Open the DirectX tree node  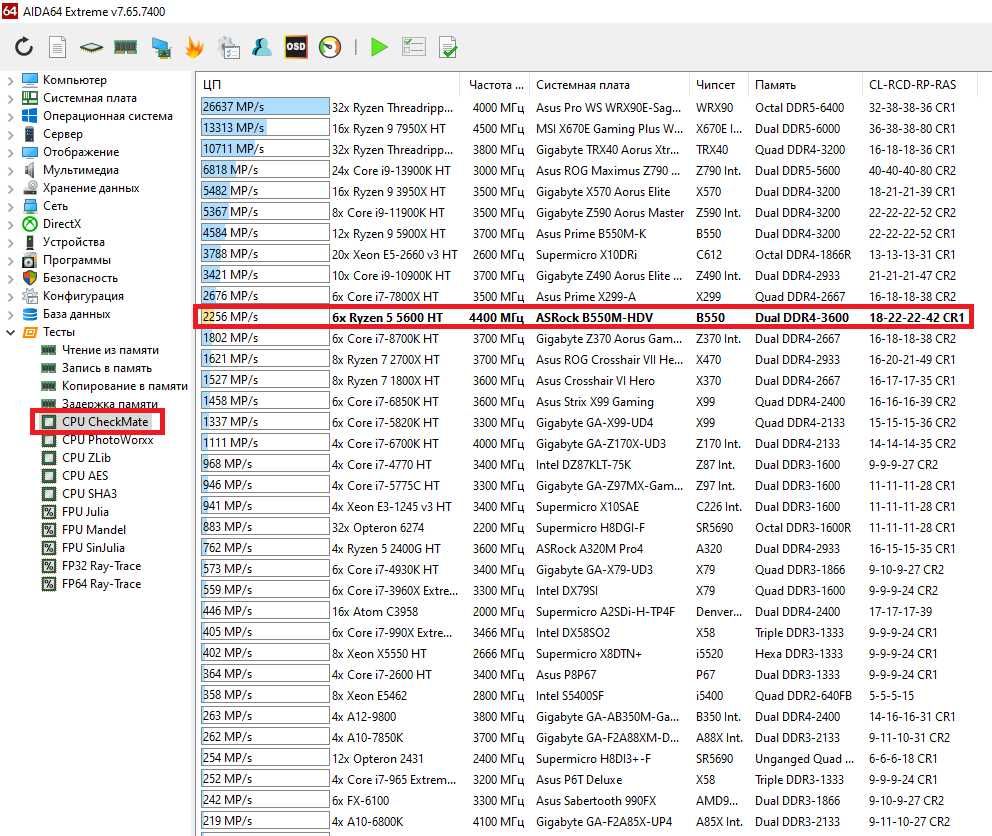point(62,224)
